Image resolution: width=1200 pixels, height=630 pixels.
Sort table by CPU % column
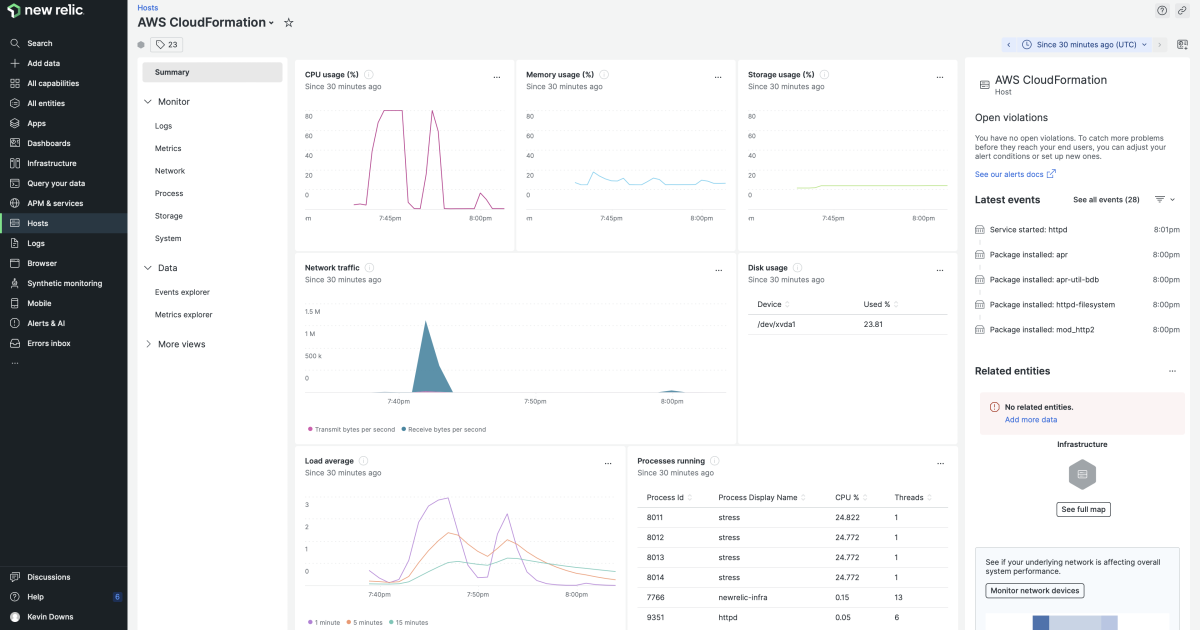point(850,497)
